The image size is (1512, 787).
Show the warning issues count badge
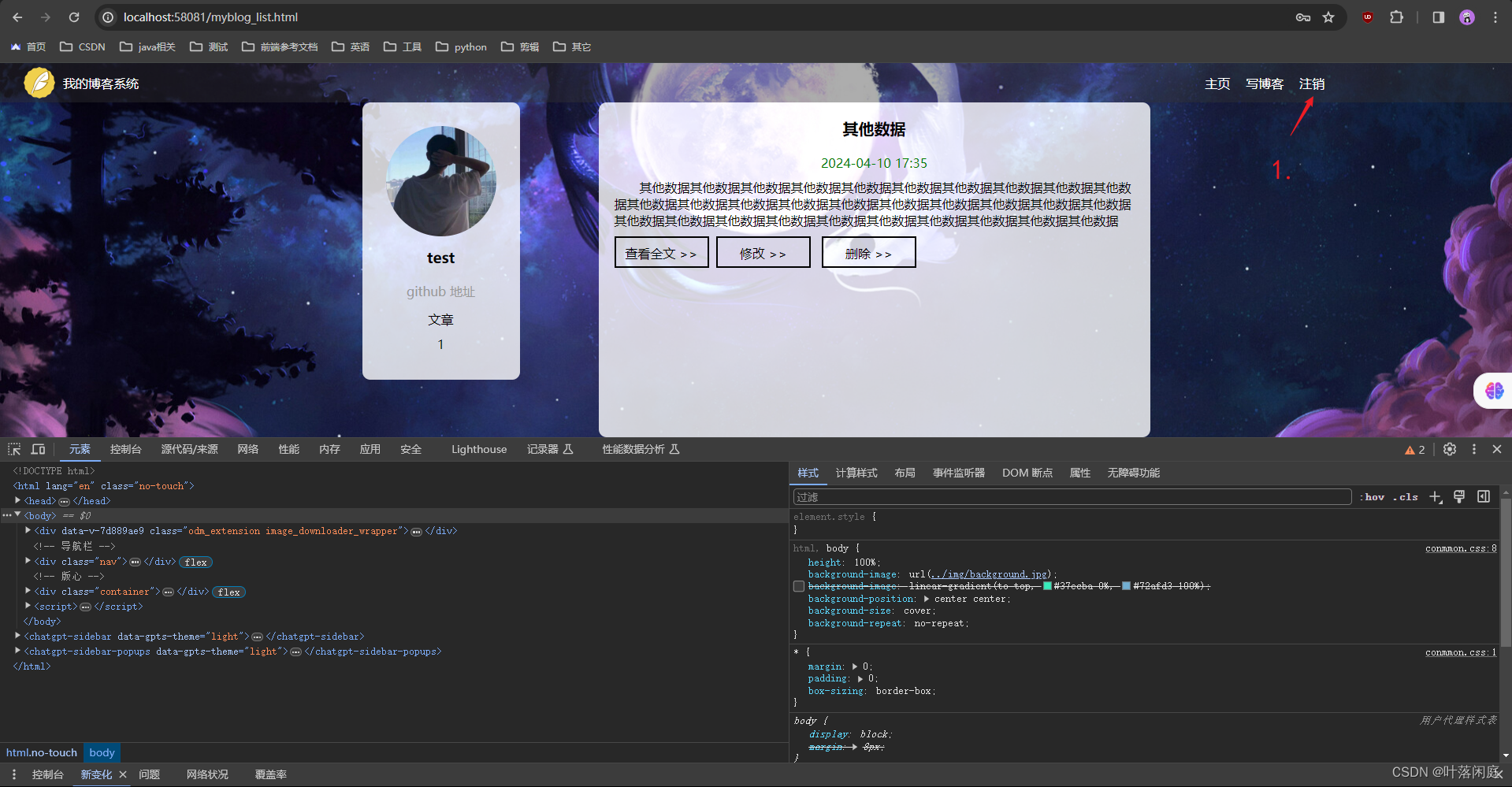1415,450
